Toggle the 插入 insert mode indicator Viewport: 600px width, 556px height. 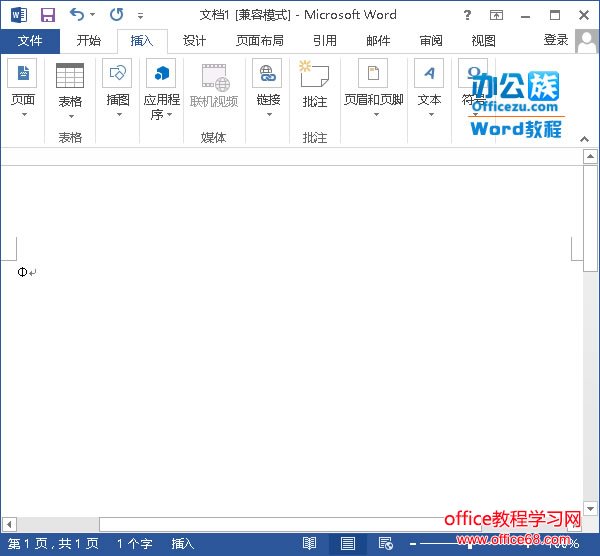[183, 543]
